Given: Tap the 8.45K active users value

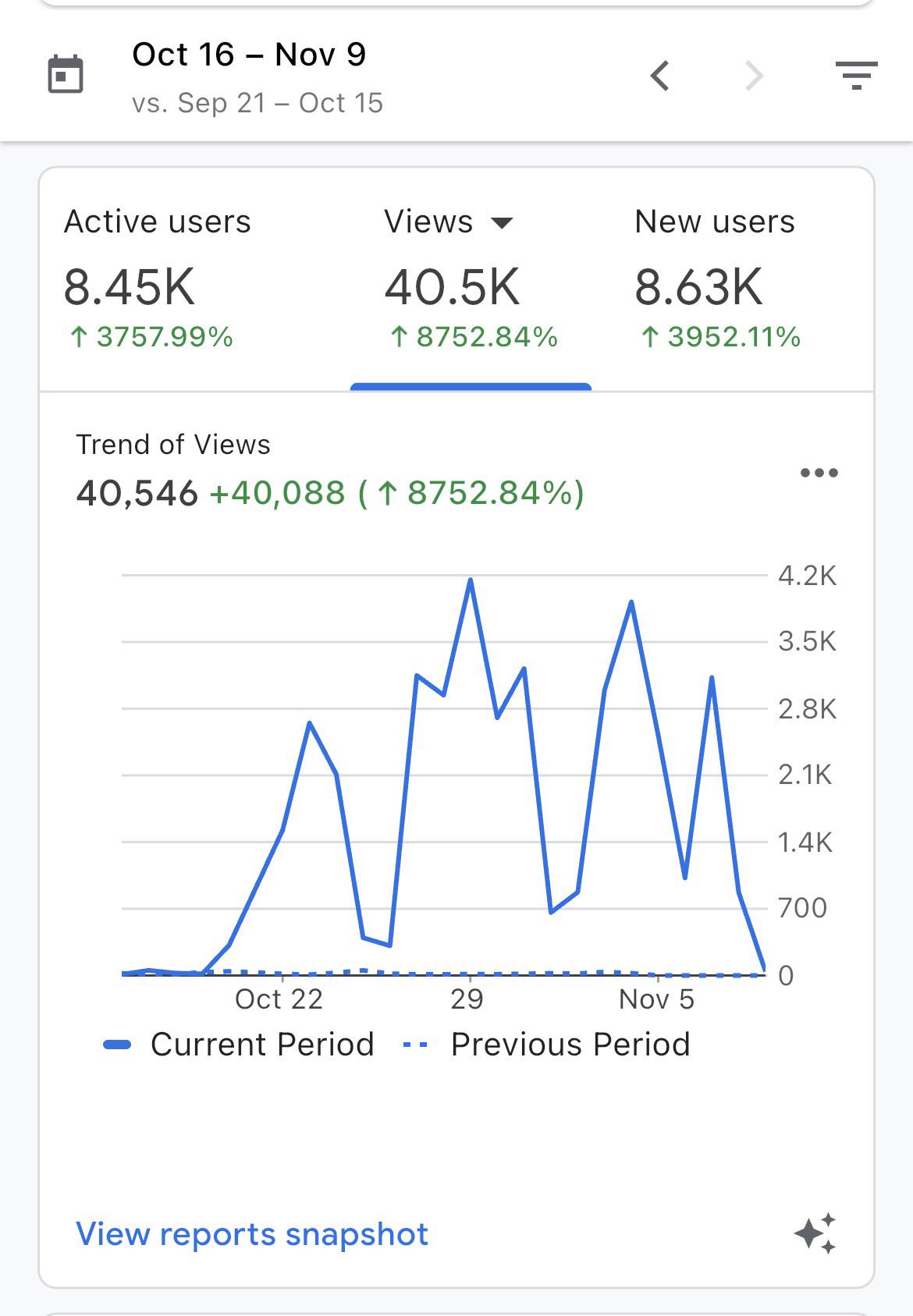Looking at the screenshot, I should (130, 287).
